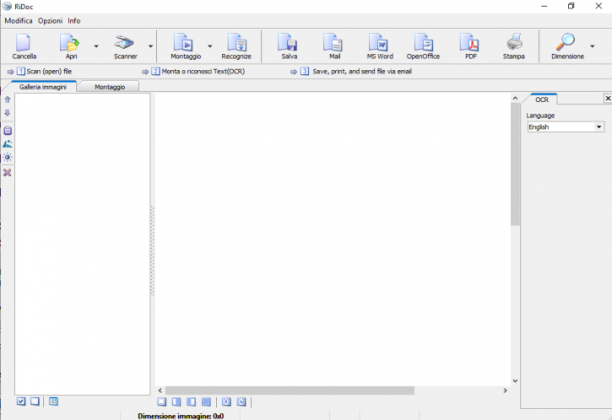Export the document to PDF
Image resolution: width=612 pixels, height=420 pixels.
point(470,46)
